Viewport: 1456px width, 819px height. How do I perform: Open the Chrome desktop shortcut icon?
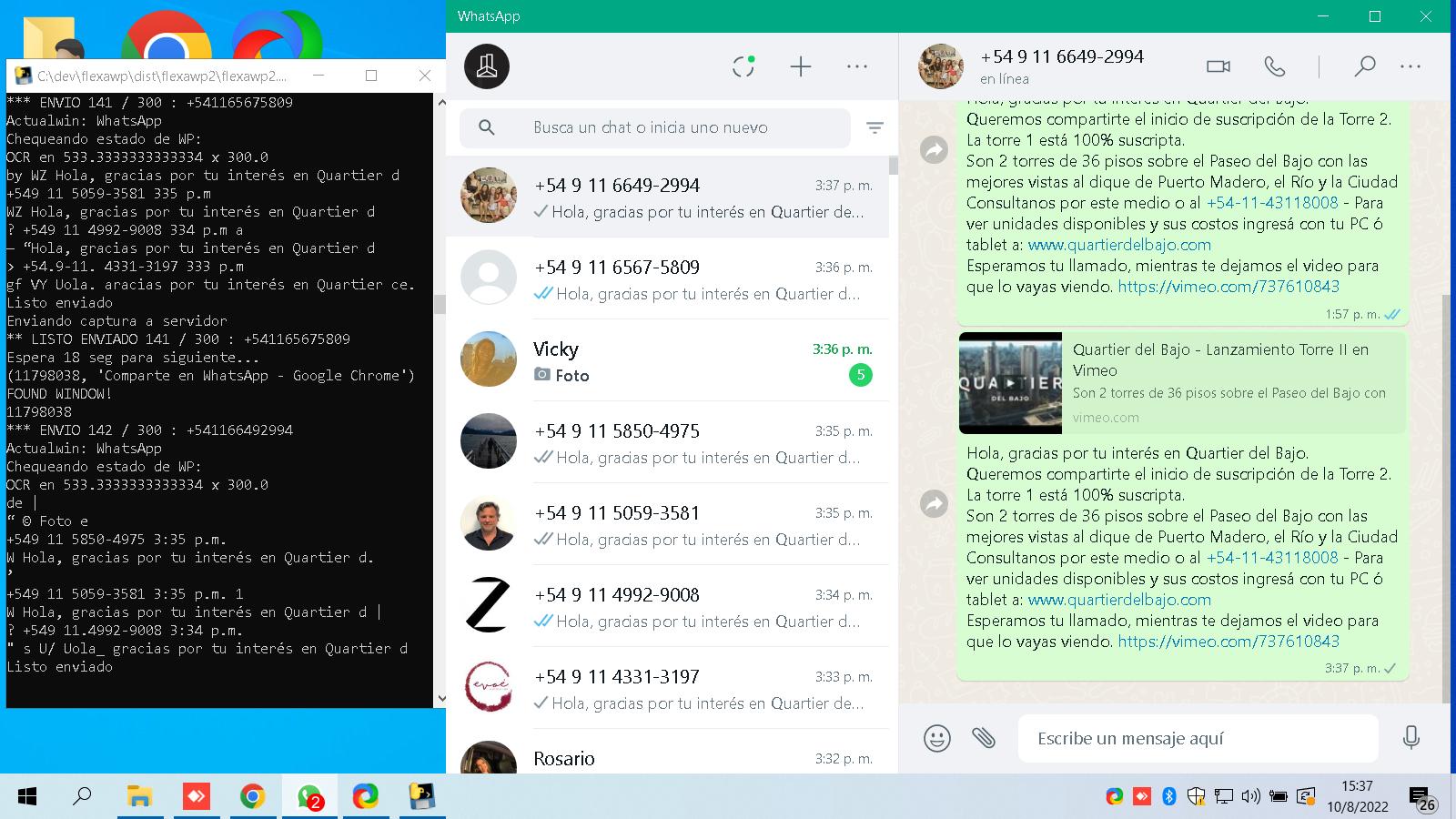[167, 36]
